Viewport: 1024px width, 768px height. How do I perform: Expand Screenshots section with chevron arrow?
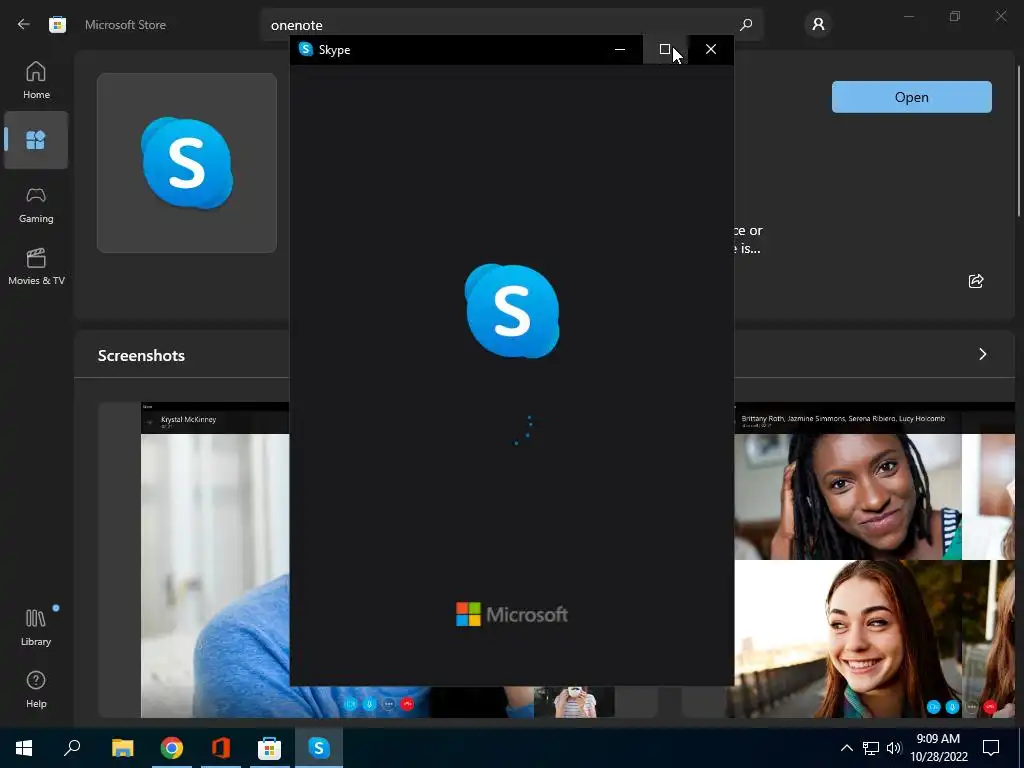coord(982,354)
